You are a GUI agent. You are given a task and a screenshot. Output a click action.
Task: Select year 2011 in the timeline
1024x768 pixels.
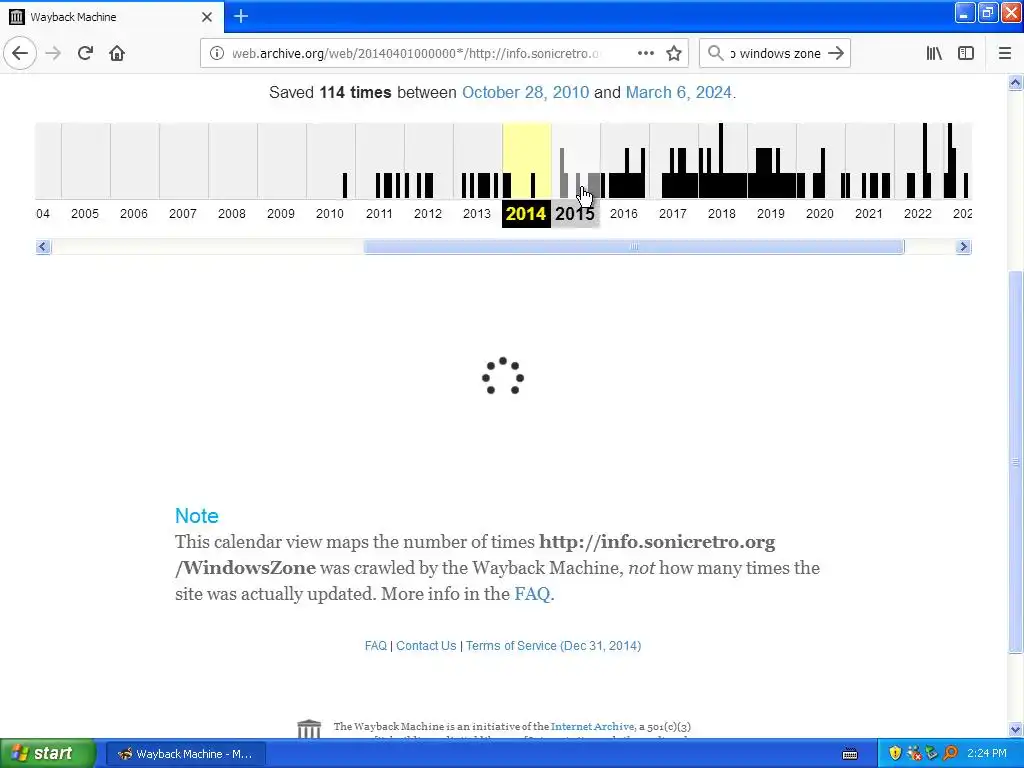pos(379,214)
